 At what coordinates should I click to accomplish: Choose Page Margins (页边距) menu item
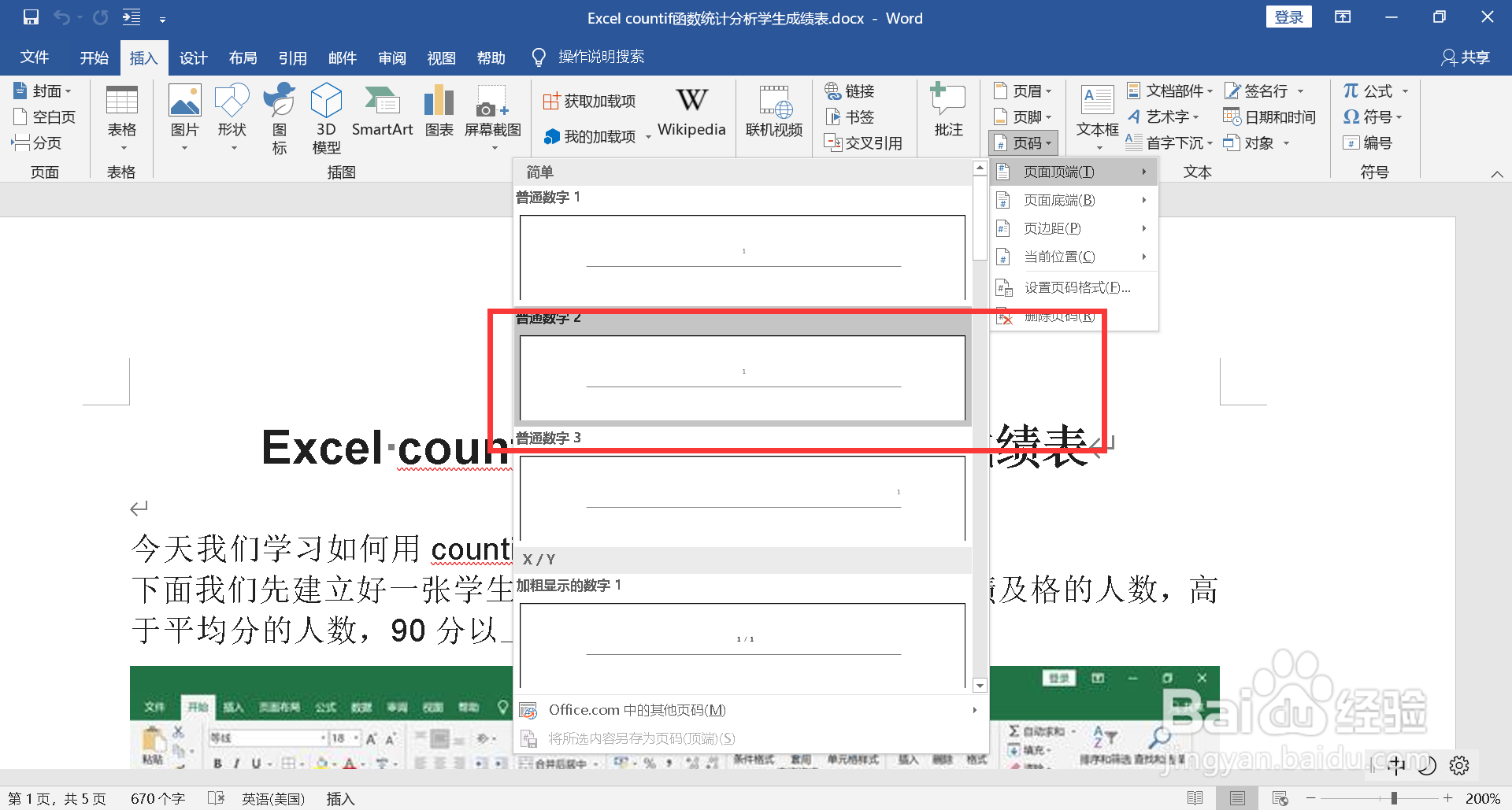(1073, 228)
